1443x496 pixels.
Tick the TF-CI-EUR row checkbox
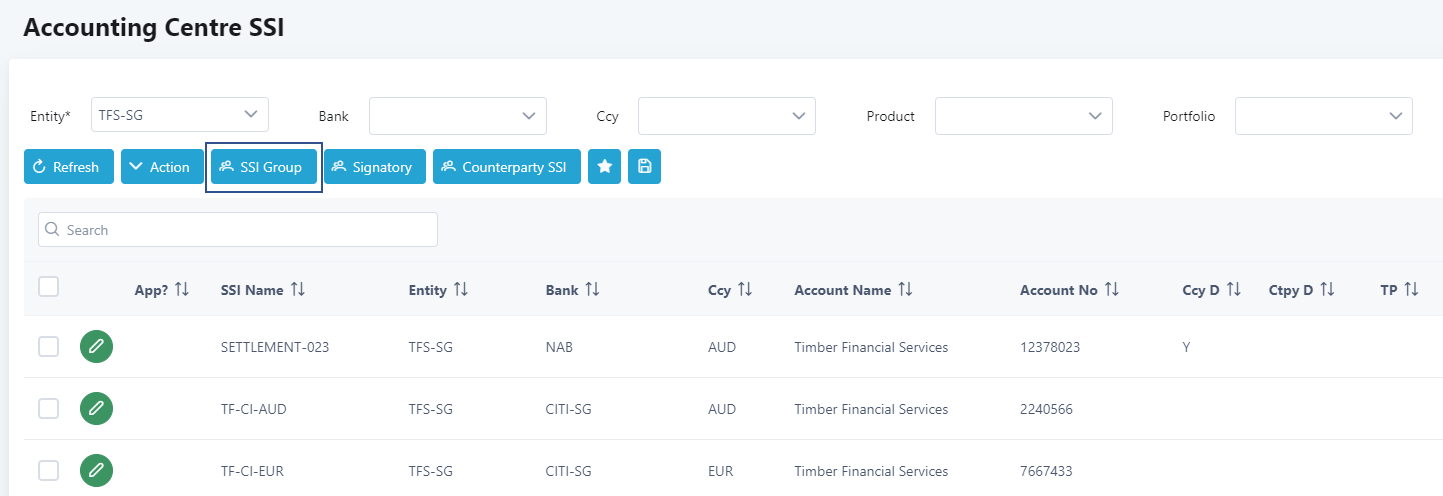coord(48,471)
